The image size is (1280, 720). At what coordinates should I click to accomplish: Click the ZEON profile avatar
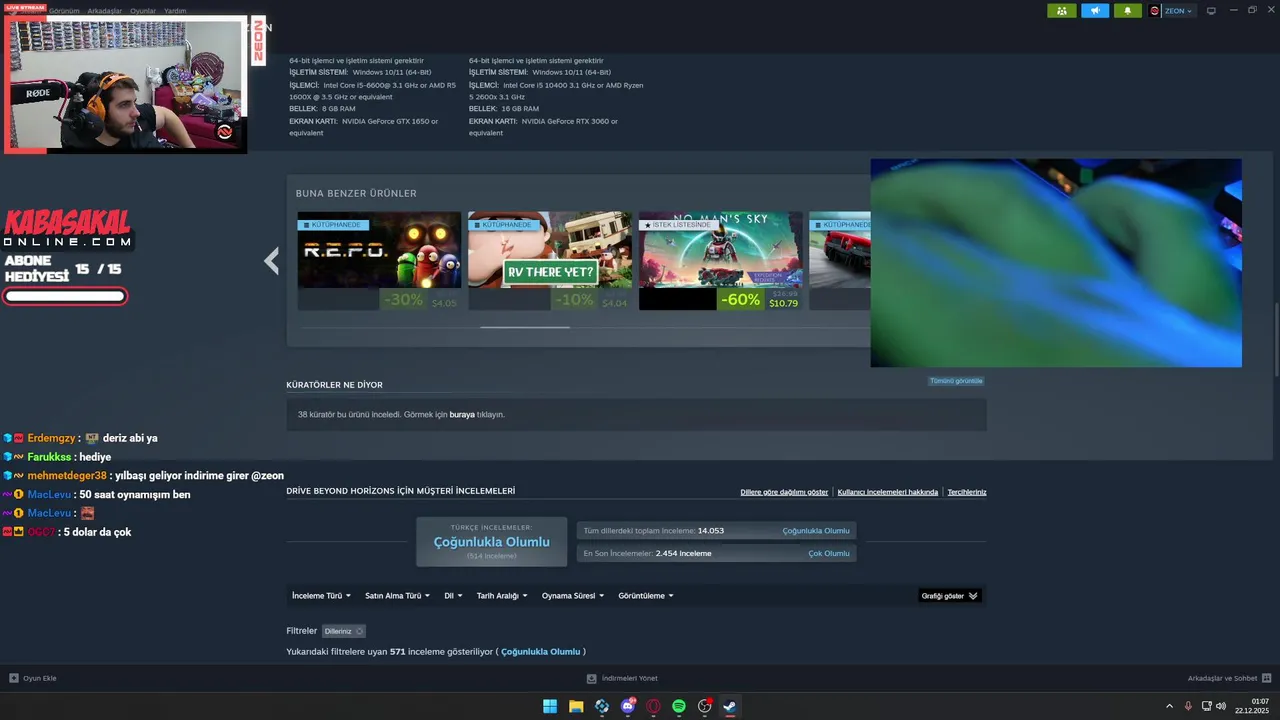1155,11
